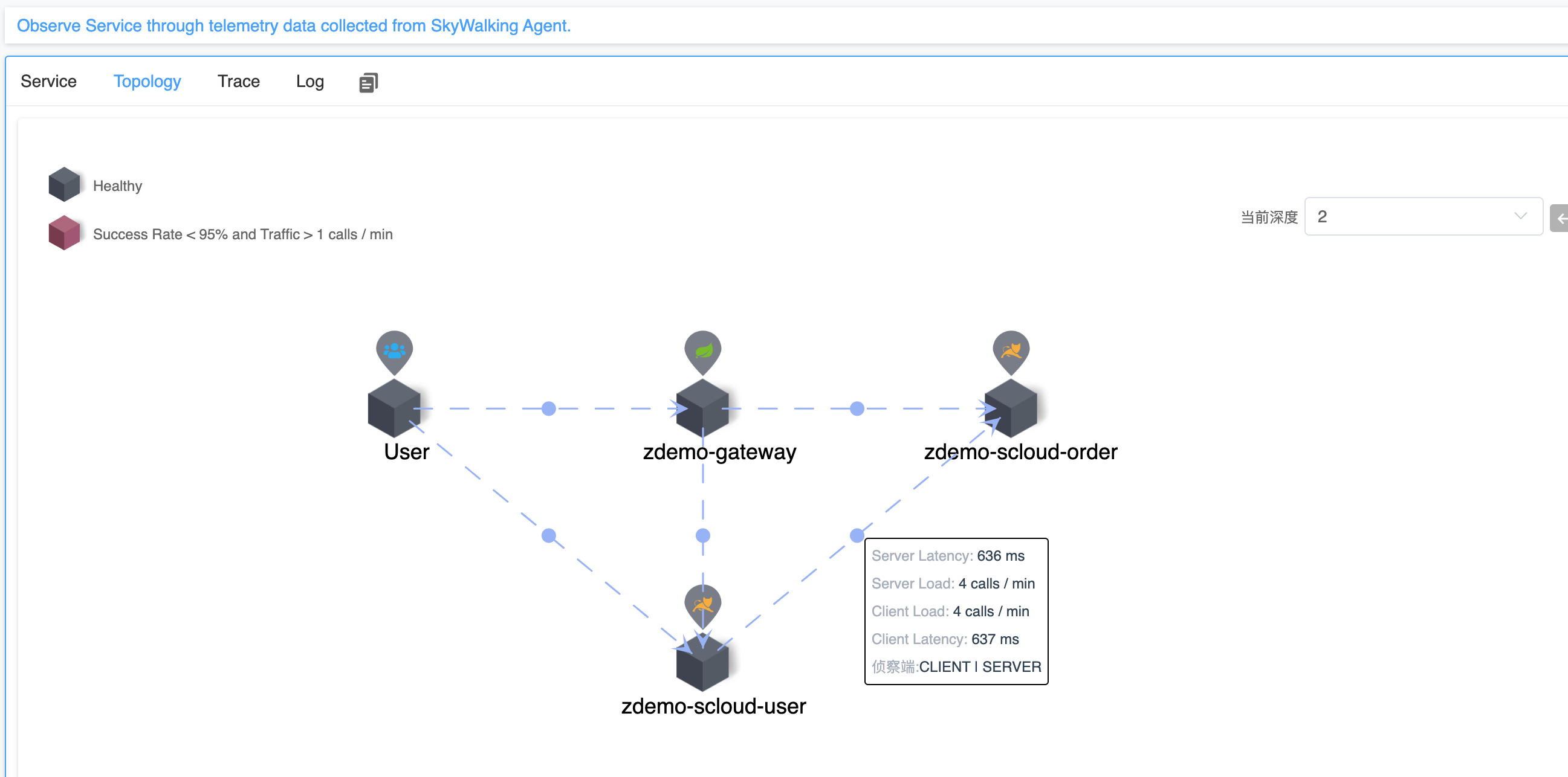Click the 'Client Latency: 637 ms' tooltip line

point(945,639)
